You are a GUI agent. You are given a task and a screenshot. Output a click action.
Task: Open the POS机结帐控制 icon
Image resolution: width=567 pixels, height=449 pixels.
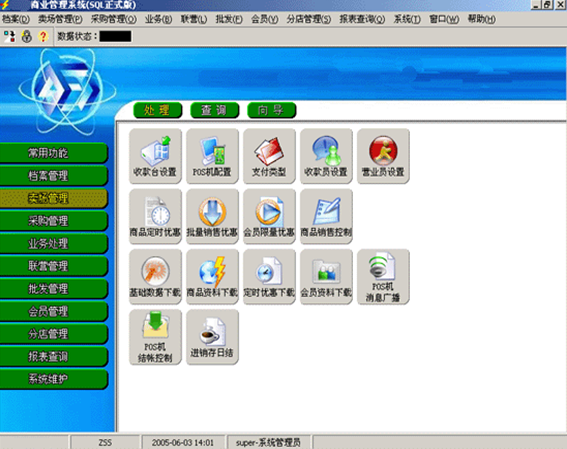155,337
